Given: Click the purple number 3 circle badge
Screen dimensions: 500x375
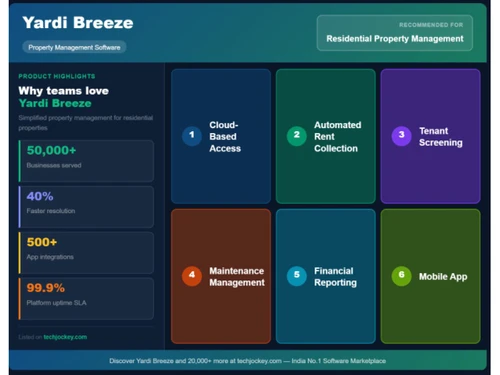Looking at the screenshot, I should tap(401, 136).
